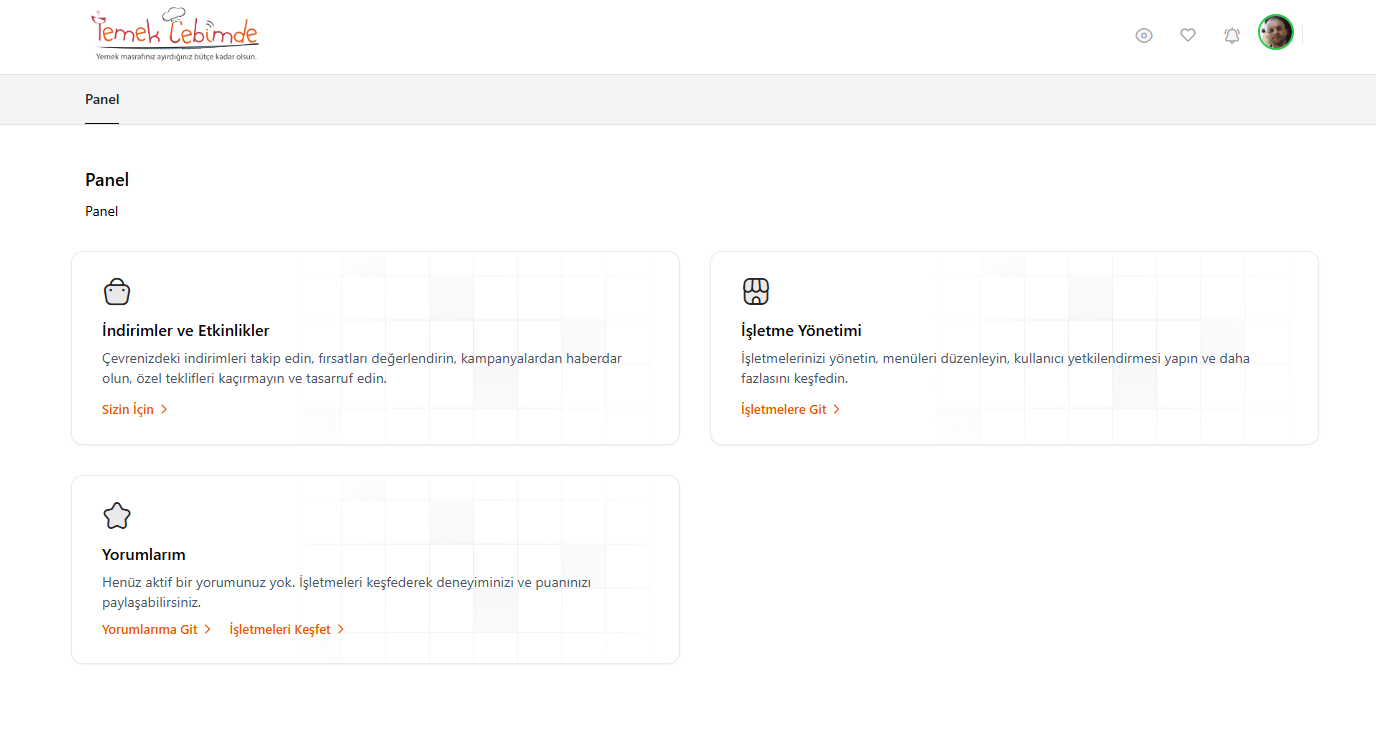Viewport: 1376px width, 730px height.
Task: Open the İşletmeleri Keşfet link
Action: coord(287,629)
